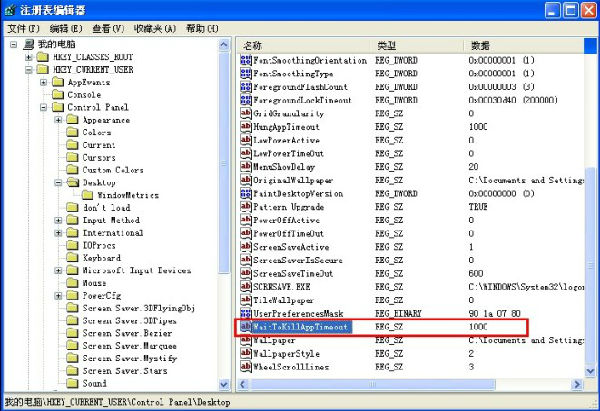Click the WallpaperStyle value icon

247,353
